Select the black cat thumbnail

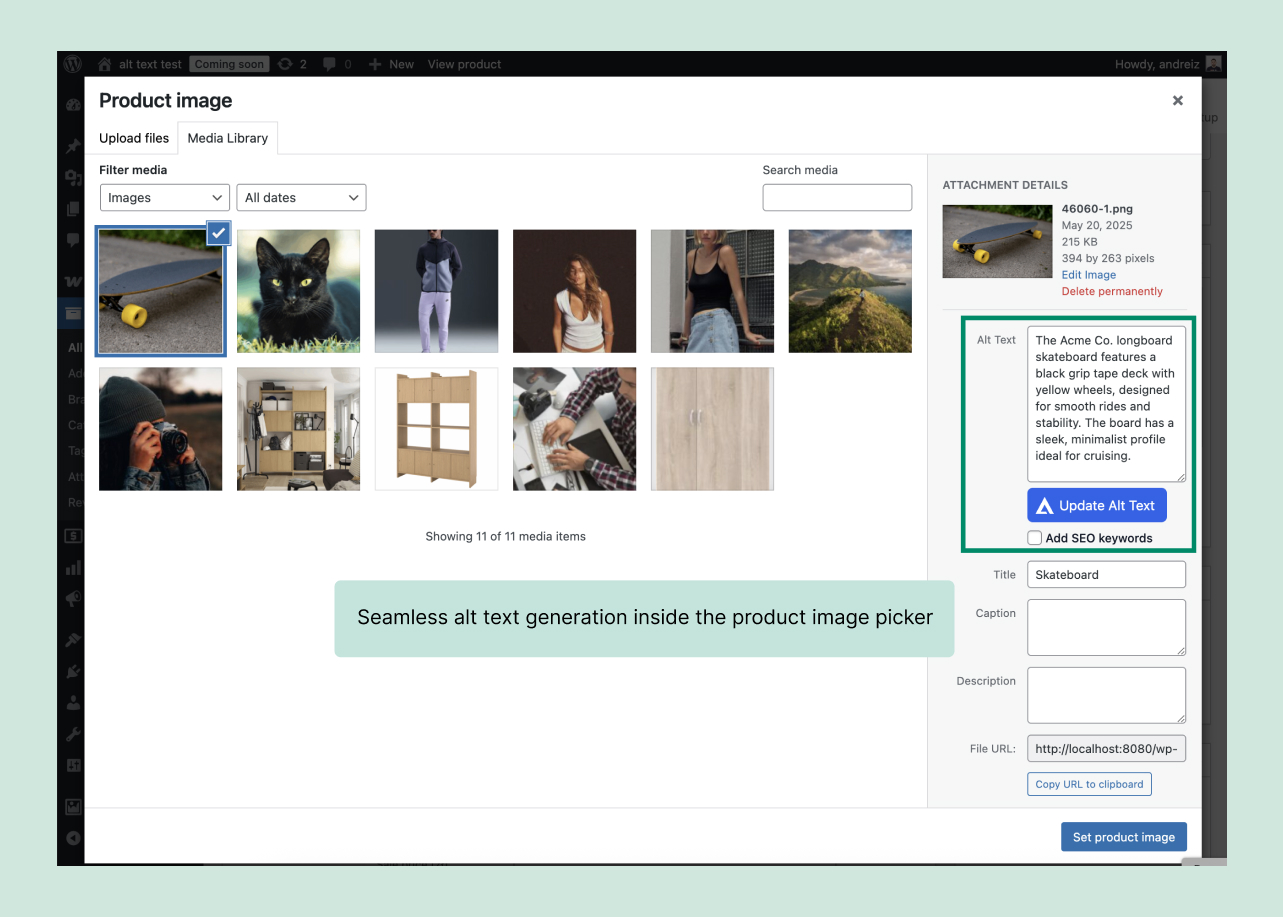pyautogui.click(x=298, y=291)
